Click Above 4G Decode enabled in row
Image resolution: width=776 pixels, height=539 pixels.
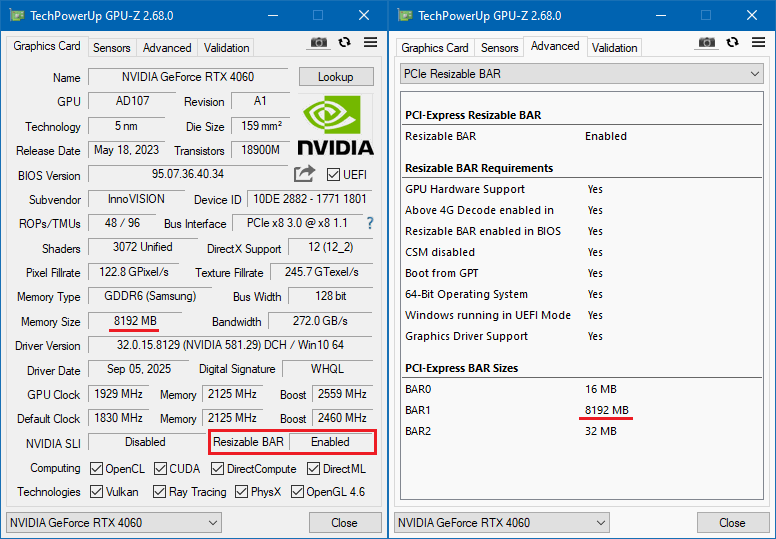click(582, 210)
